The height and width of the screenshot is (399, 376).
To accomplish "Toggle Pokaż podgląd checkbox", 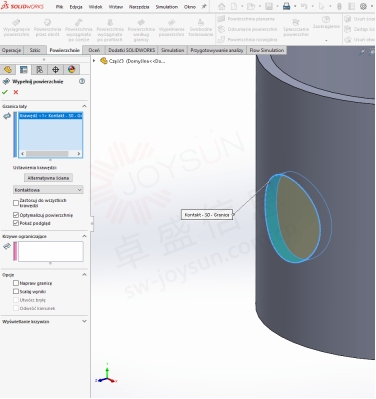I will (x=16, y=223).
